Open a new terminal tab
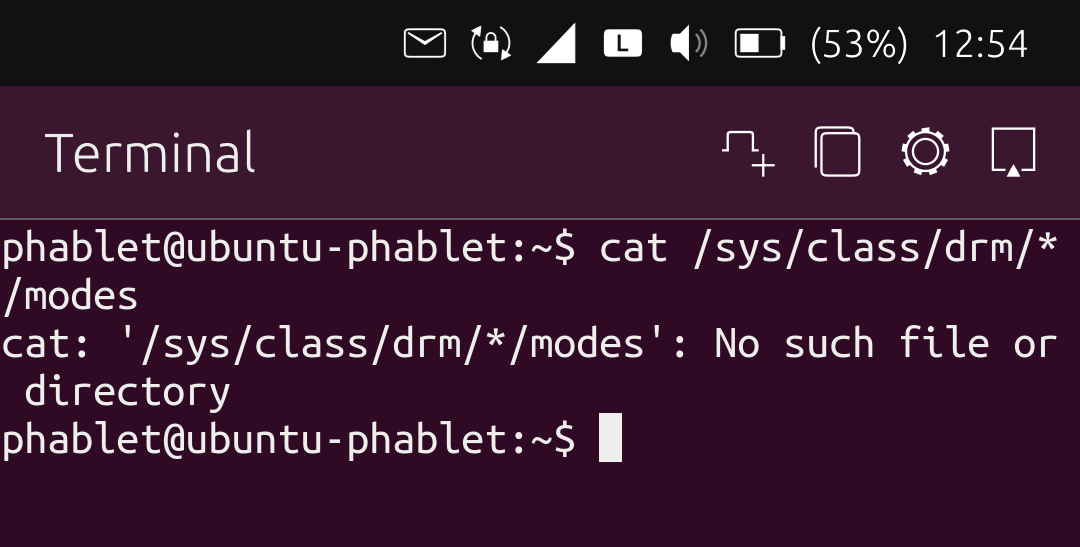The width and height of the screenshot is (1080, 547). pyautogui.click(x=749, y=153)
